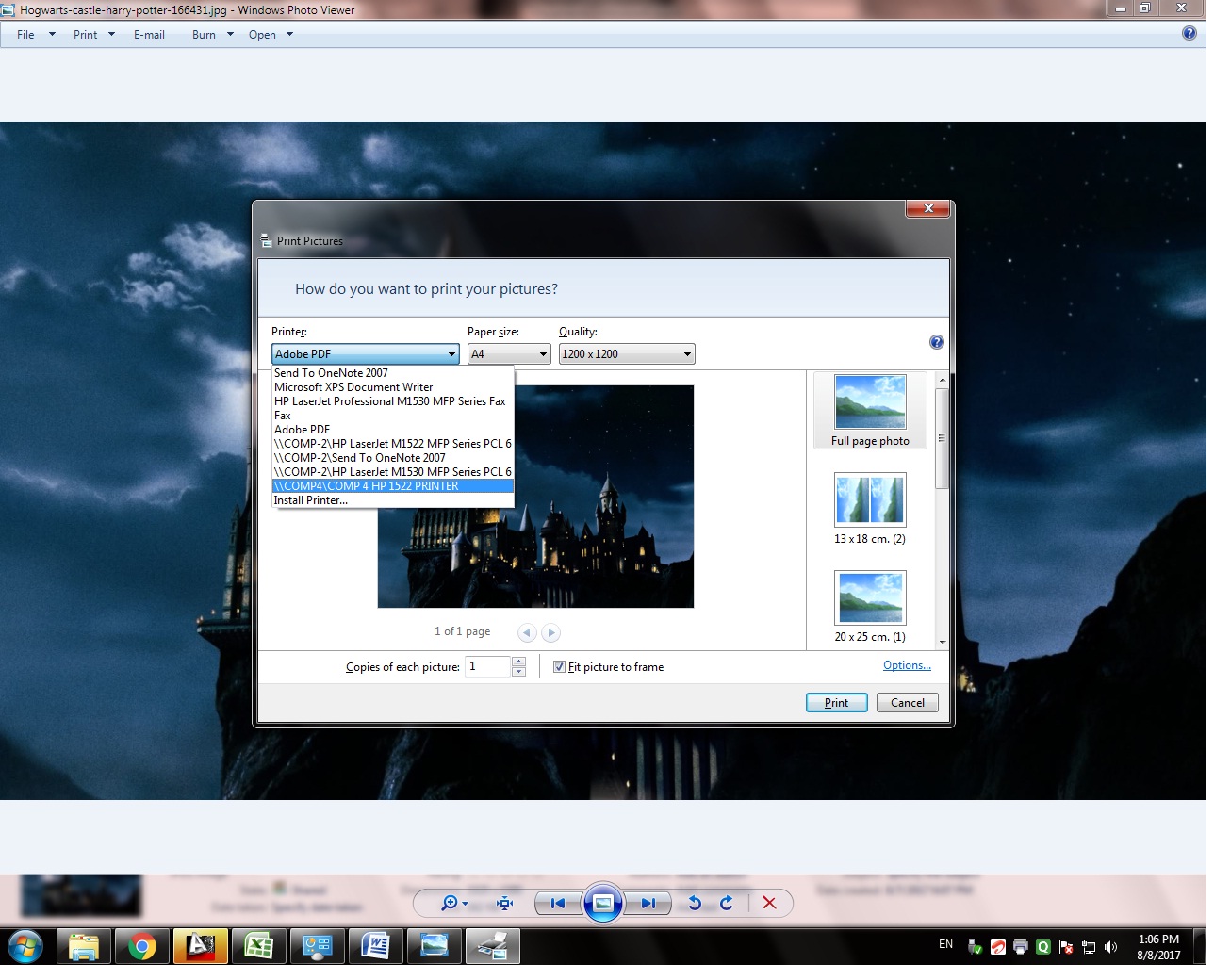The image size is (1214, 980).
Task: Open the Options link
Action: tap(907, 665)
